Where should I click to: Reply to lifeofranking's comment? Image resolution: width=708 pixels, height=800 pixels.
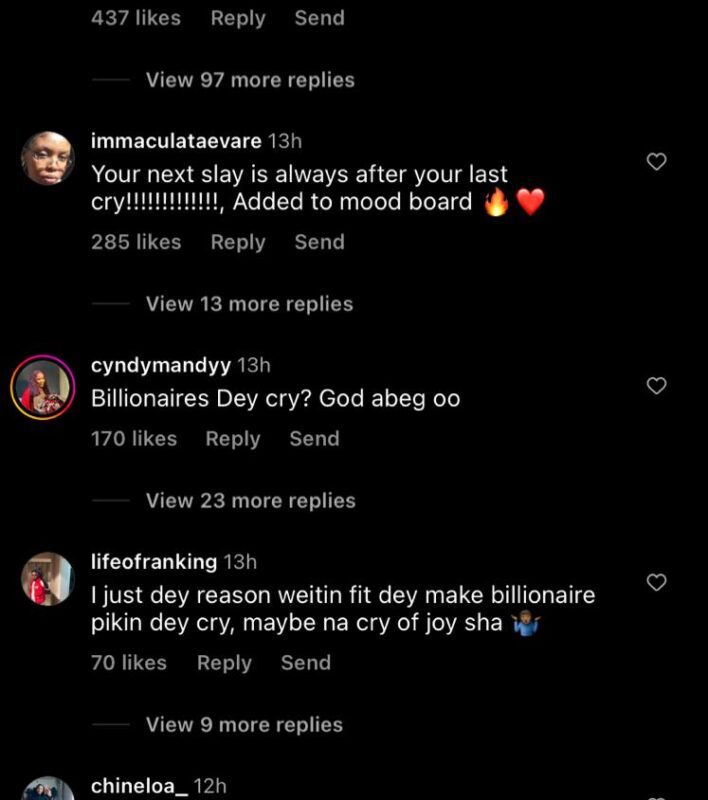pyautogui.click(x=224, y=663)
